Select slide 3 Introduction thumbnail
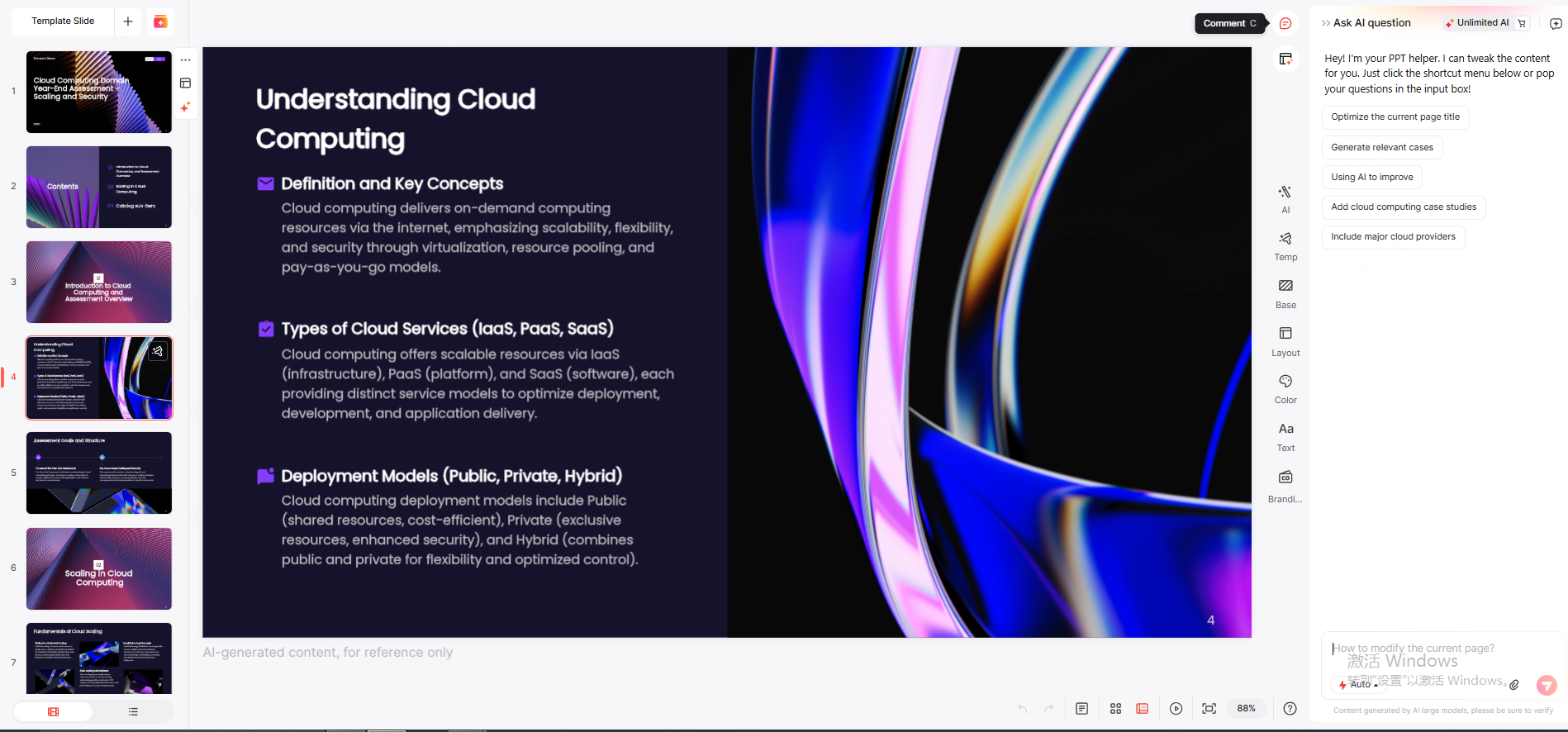 click(x=99, y=282)
